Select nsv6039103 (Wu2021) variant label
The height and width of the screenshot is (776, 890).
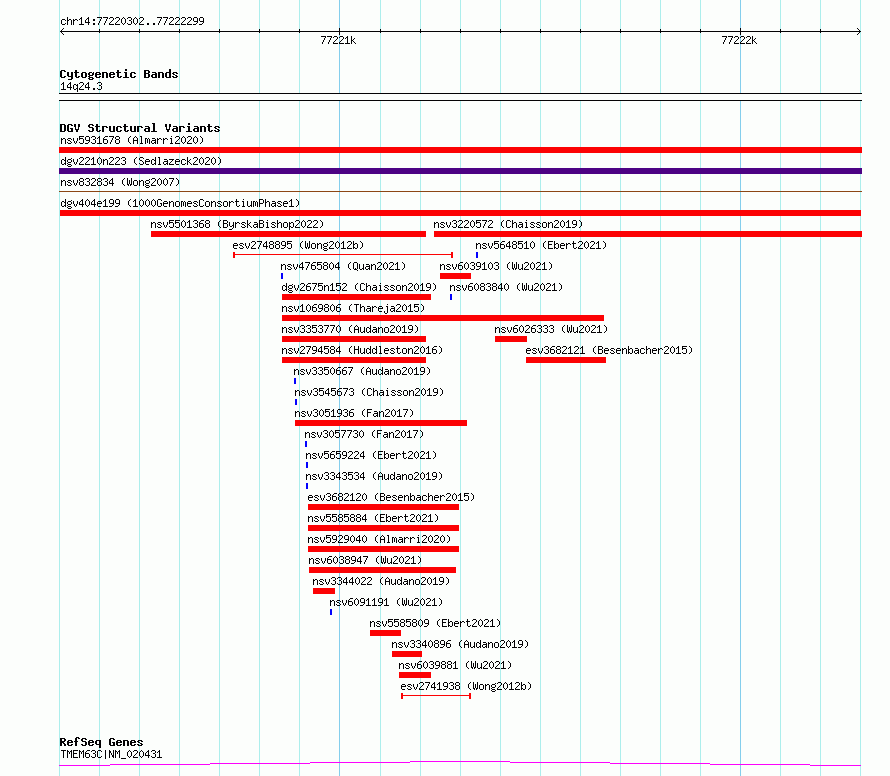496,266
